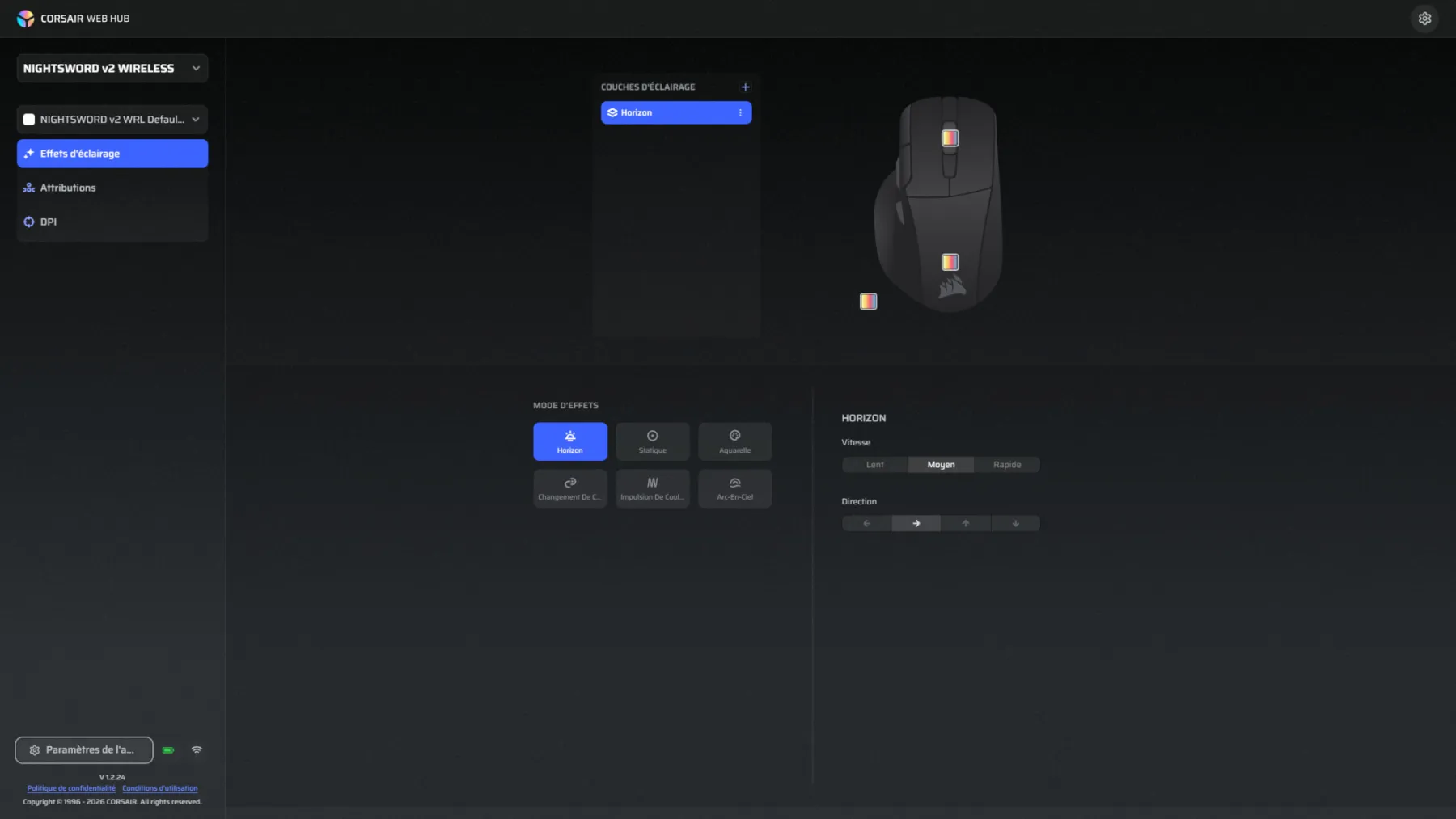1456x819 pixels.
Task: Click the COUCHES D'ÉCLAIRAGE heading
Action: [648, 87]
